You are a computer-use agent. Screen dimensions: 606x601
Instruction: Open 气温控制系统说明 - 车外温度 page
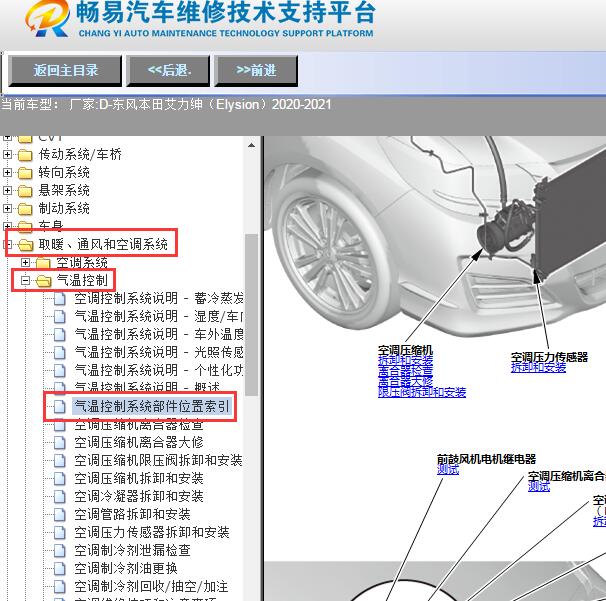pos(159,334)
